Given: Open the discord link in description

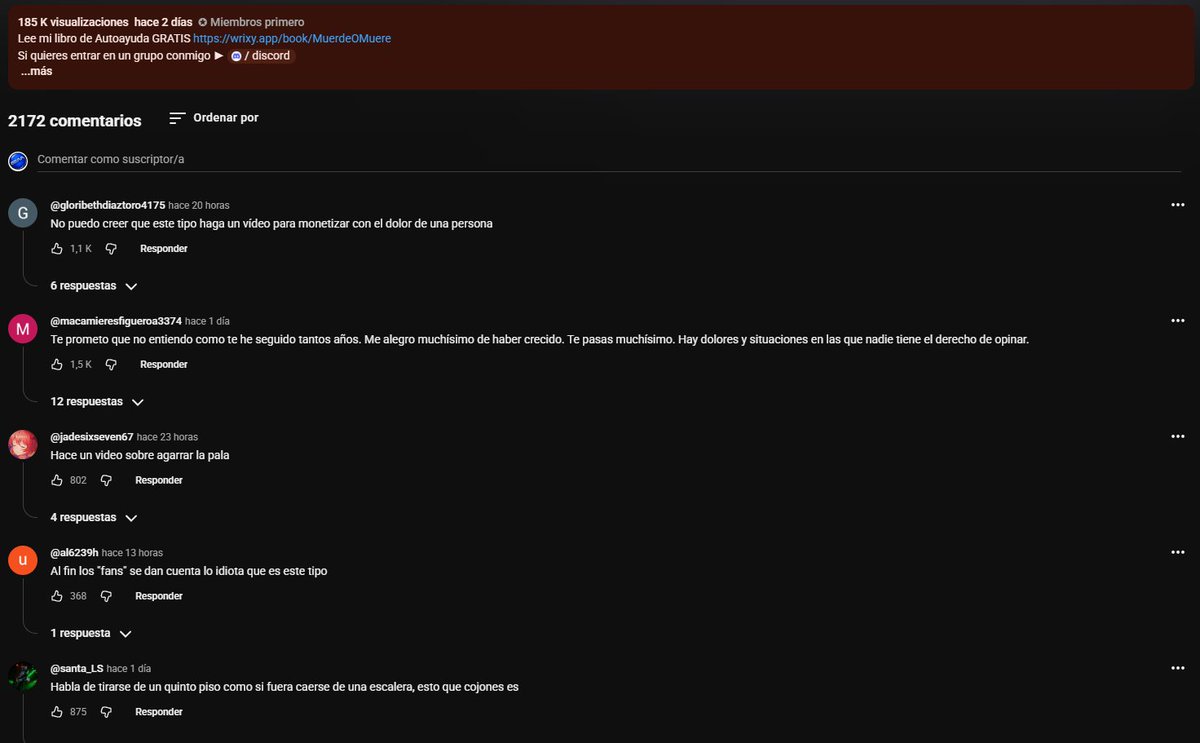Looking at the screenshot, I should 261,56.
